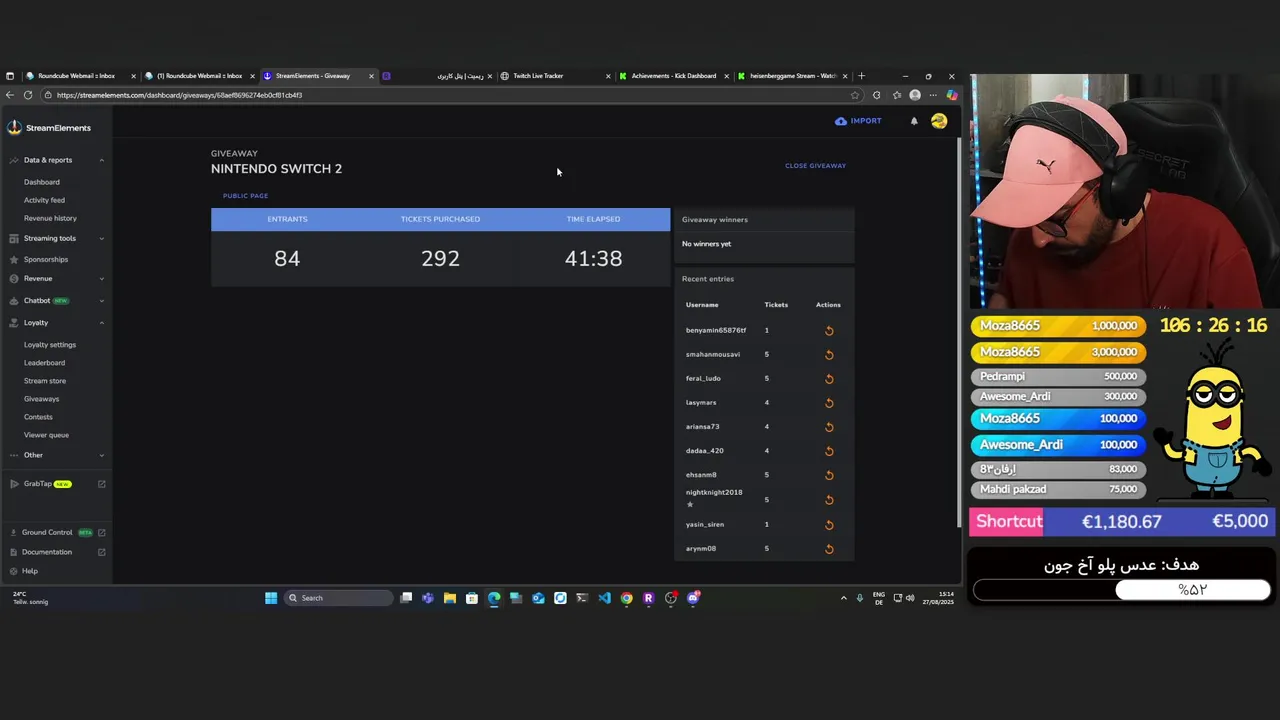Click the weather widget showing 24°C
This screenshot has width=1280, height=720.
click(30, 598)
